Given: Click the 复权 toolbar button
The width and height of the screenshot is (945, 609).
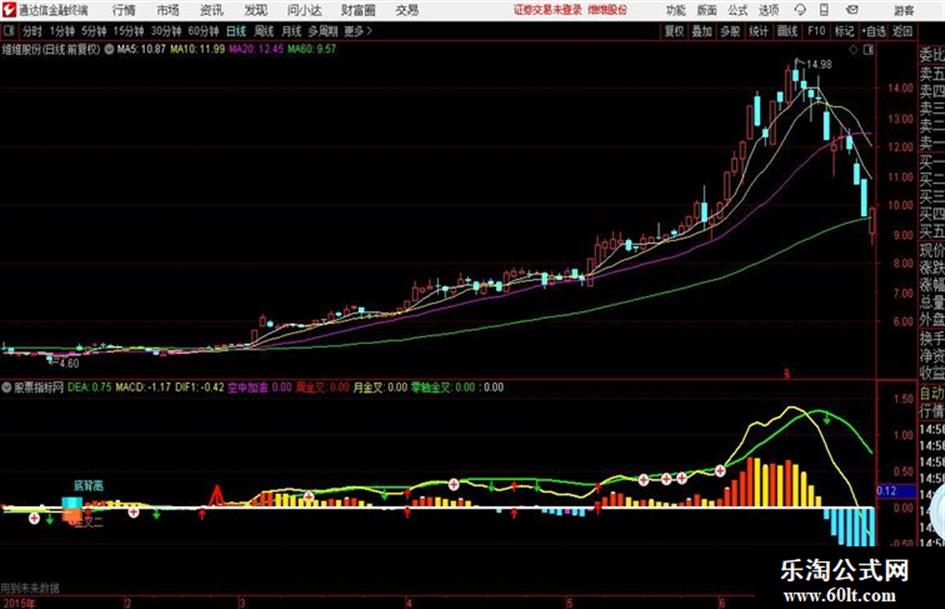Looking at the screenshot, I should point(674,31).
